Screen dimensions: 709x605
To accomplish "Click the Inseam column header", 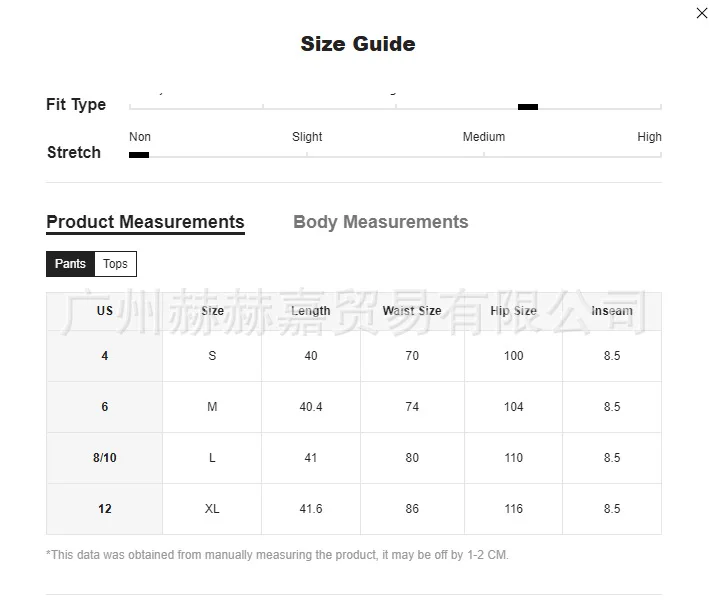I will [612, 311].
